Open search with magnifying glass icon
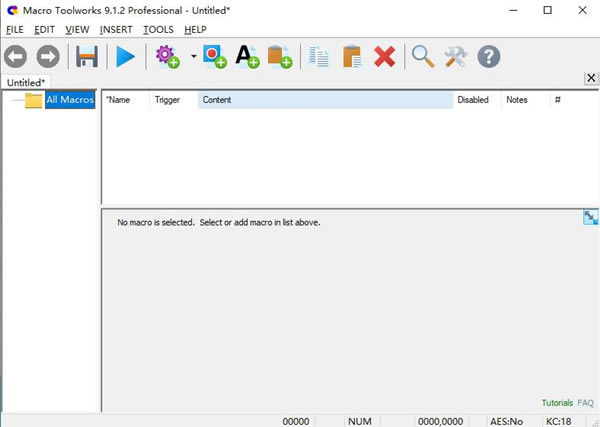This screenshot has width=600, height=427. [x=423, y=57]
